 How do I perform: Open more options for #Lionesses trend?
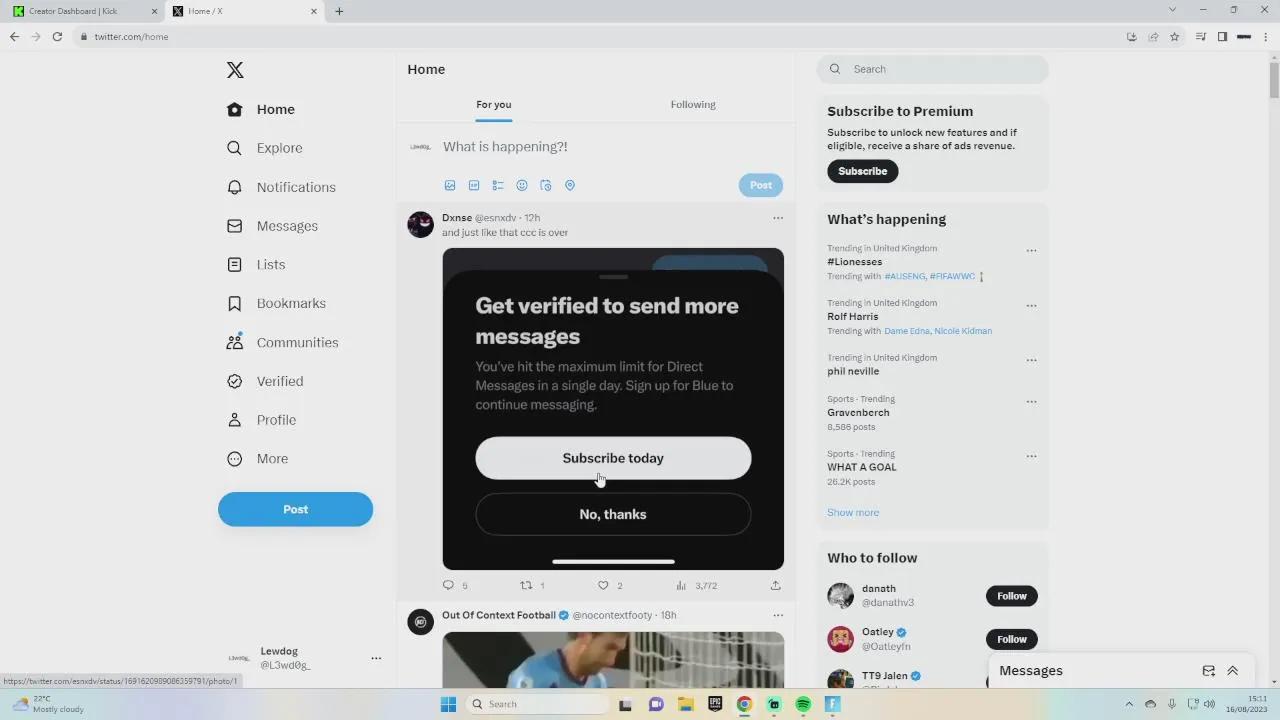point(1031,251)
